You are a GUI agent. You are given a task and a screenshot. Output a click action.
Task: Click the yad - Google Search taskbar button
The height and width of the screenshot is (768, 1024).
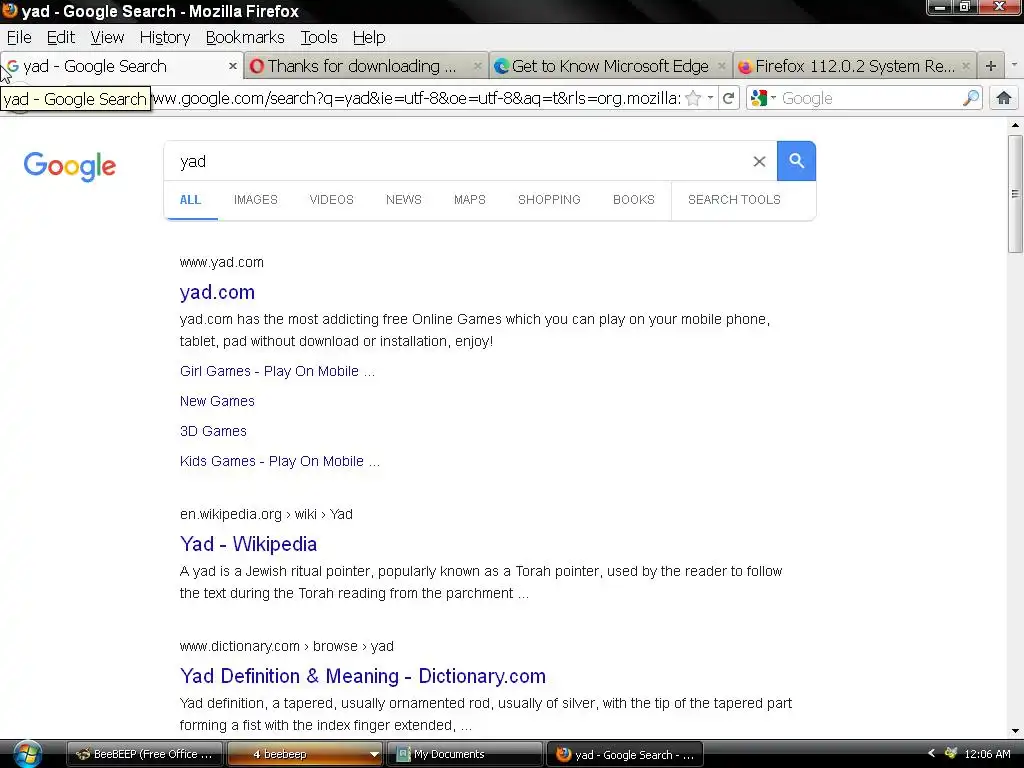pos(624,754)
